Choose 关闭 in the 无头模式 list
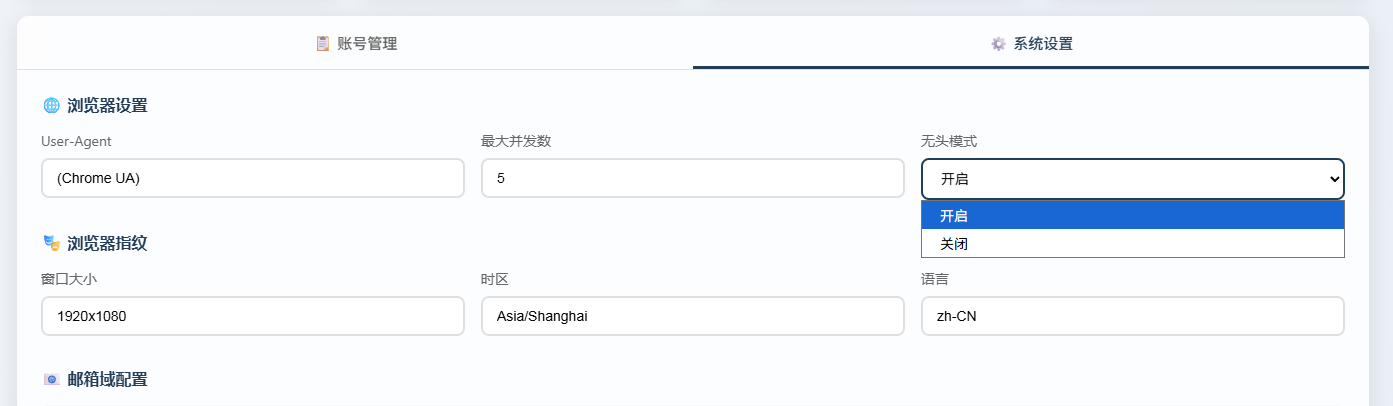 tap(1133, 243)
